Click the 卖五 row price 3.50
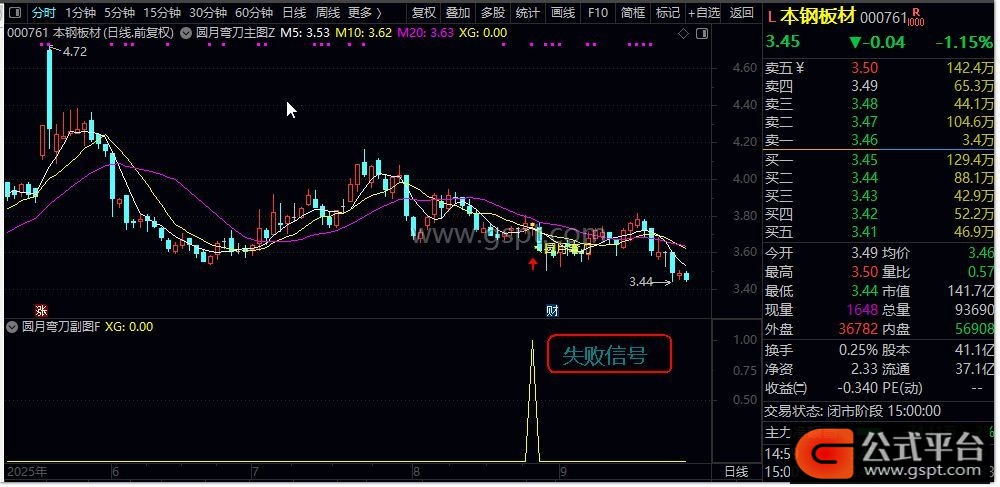Screen dimensions: 1000x487 pyautogui.click(x=864, y=68)
